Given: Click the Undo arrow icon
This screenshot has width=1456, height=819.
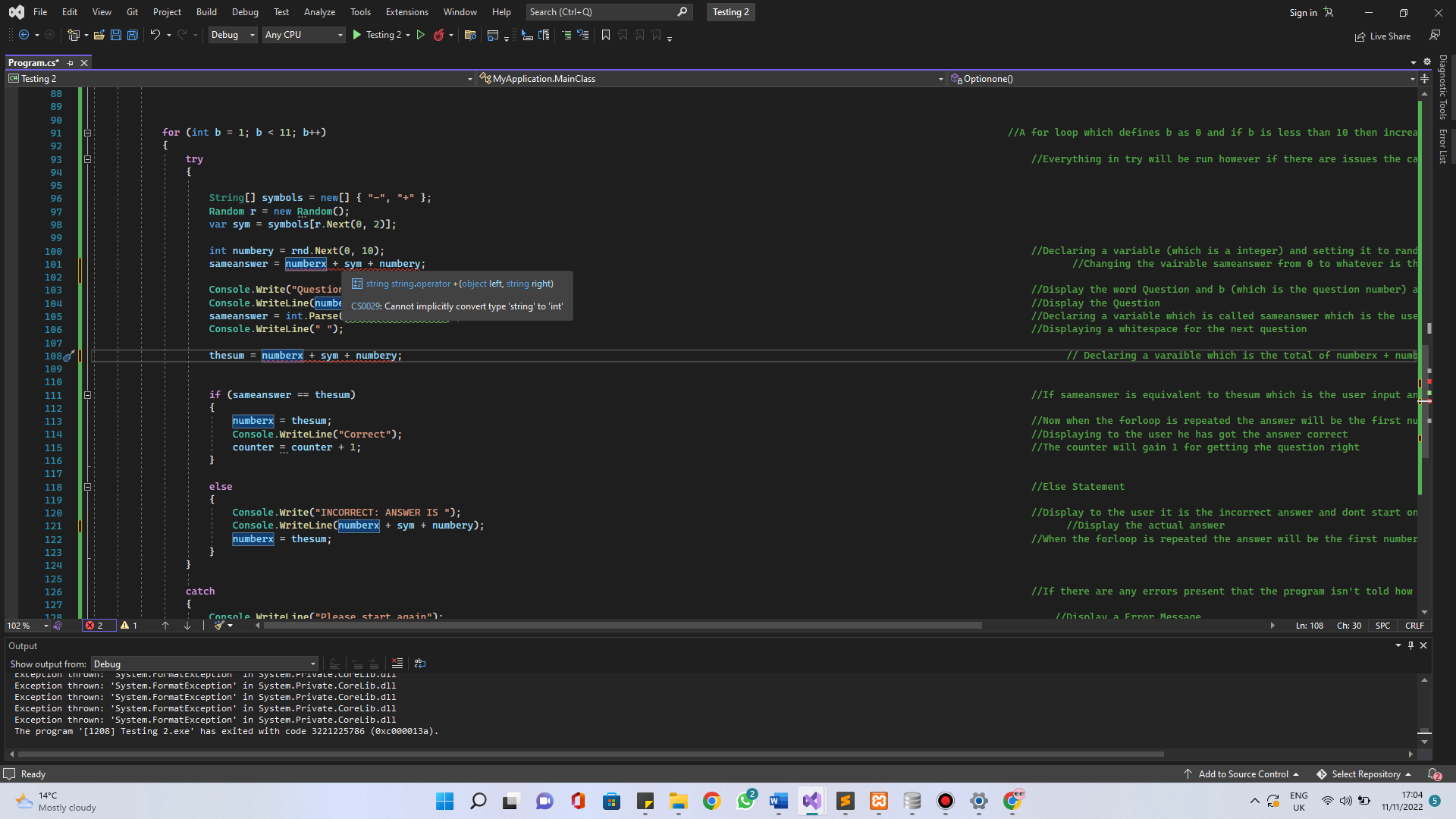Looking at the screenshot, I should [x=155, y=35].
